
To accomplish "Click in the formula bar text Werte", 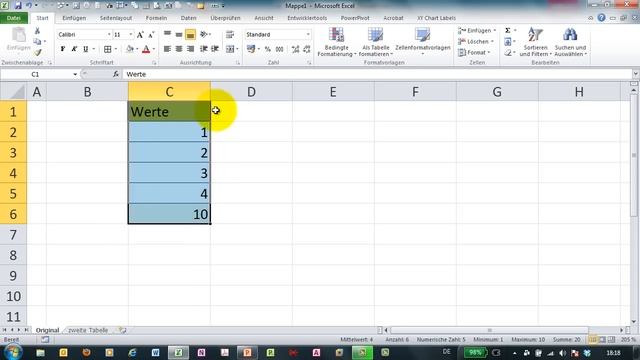I will (x=136, y=74).
